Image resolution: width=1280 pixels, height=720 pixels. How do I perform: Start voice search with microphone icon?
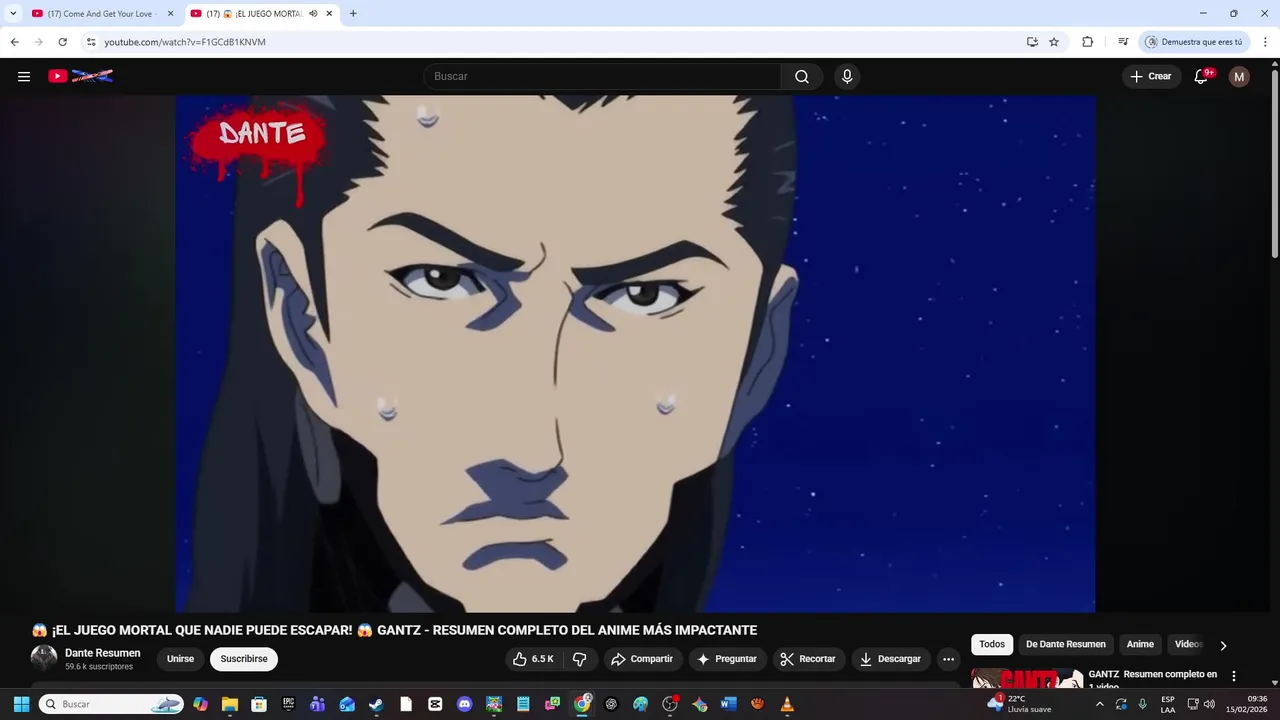847,76
